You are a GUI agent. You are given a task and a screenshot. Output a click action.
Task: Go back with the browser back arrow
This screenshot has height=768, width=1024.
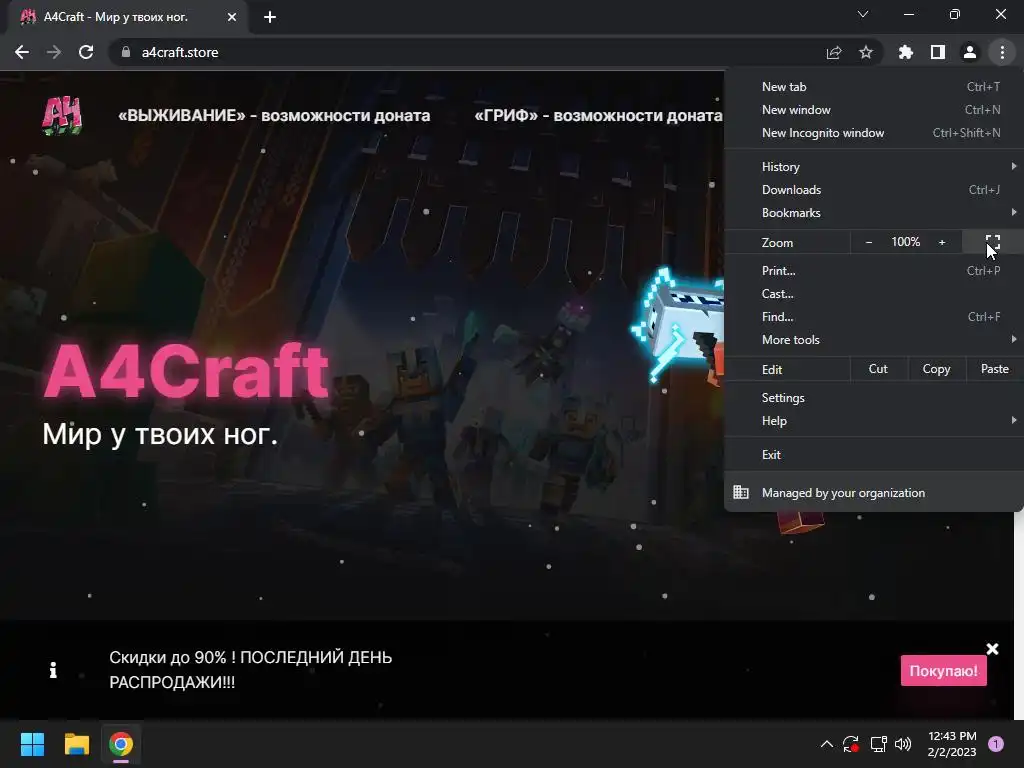pos(22,52)
